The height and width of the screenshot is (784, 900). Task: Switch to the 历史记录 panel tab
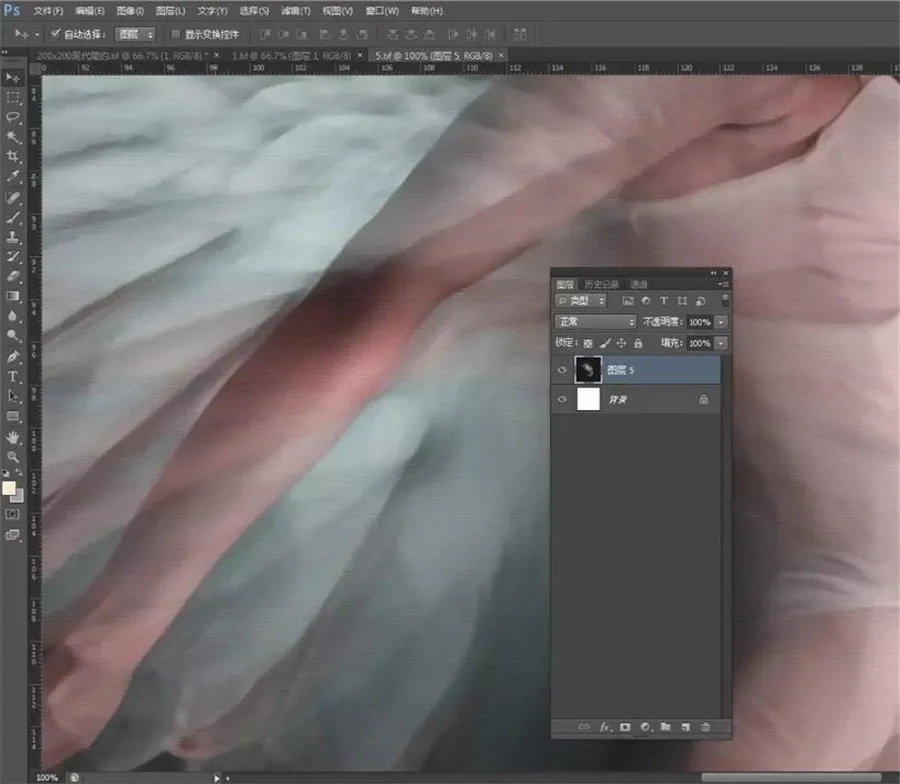602,284
